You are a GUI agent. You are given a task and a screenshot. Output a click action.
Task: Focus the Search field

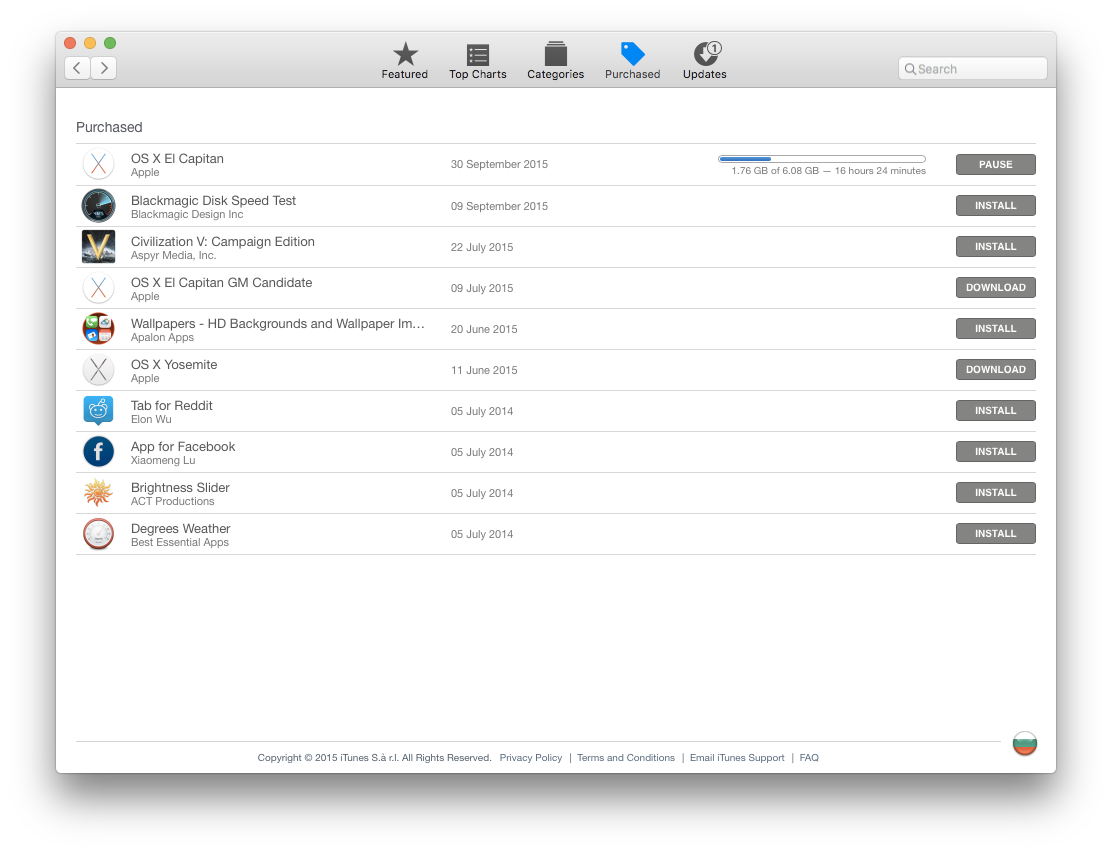click(x=972, y=69)
